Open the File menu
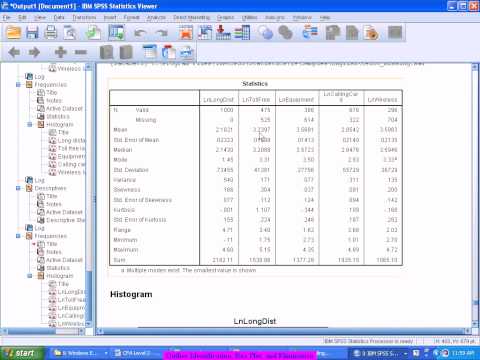 [7, 17]
